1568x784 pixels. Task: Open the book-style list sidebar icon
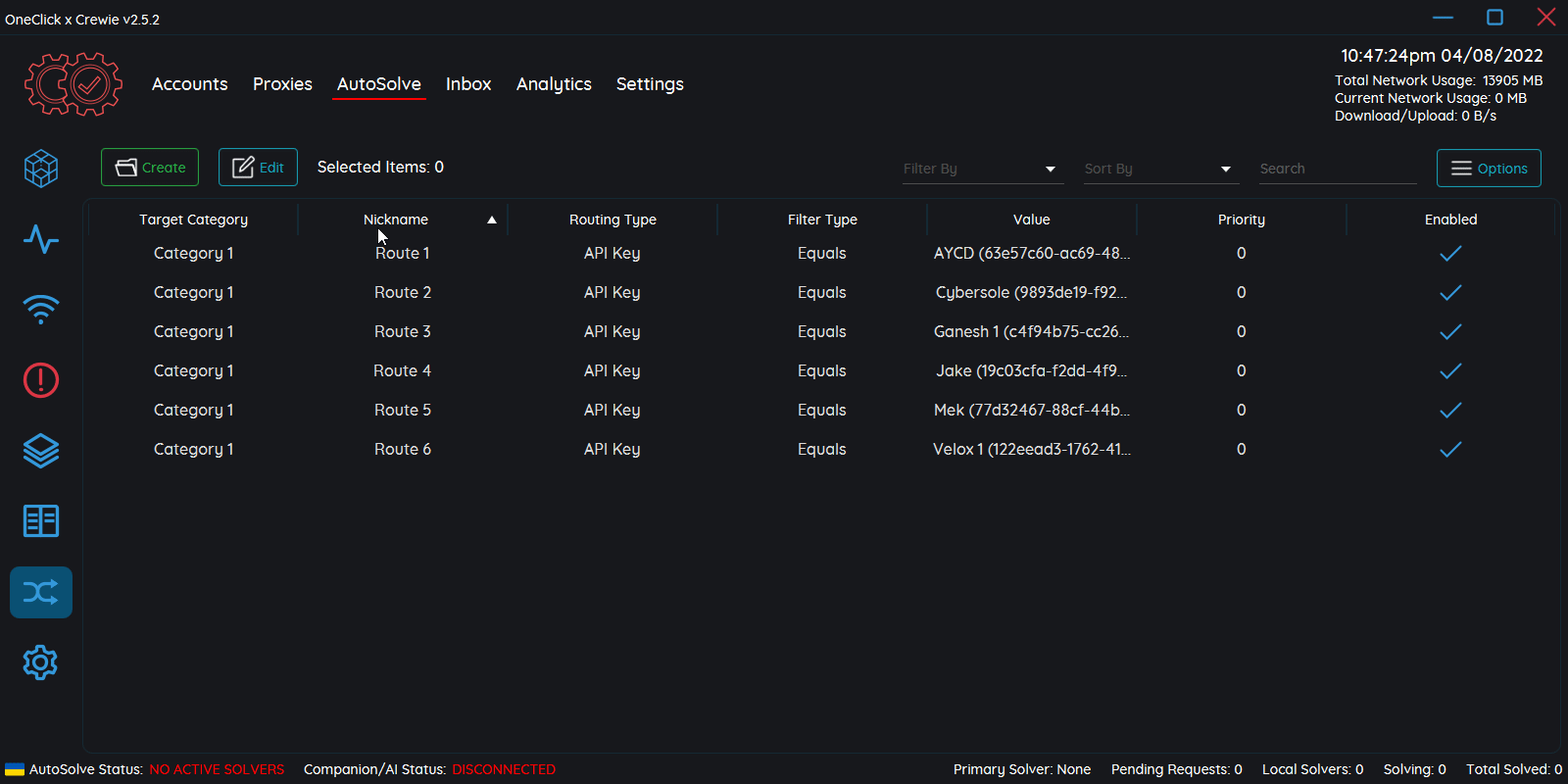pyautogui.click(x=41, y=521)
